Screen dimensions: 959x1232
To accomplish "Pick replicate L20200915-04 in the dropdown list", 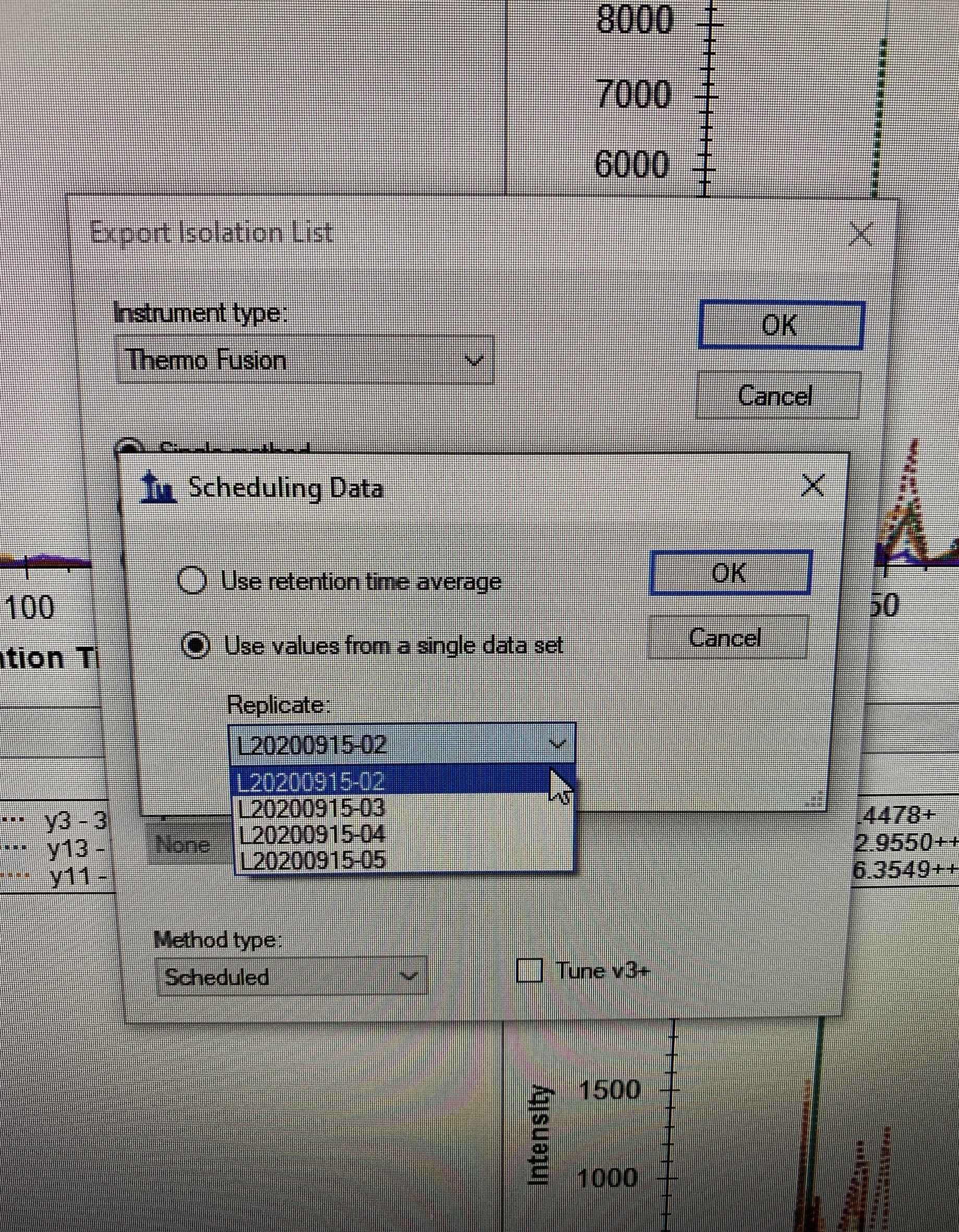I will [x=311, y=835].
